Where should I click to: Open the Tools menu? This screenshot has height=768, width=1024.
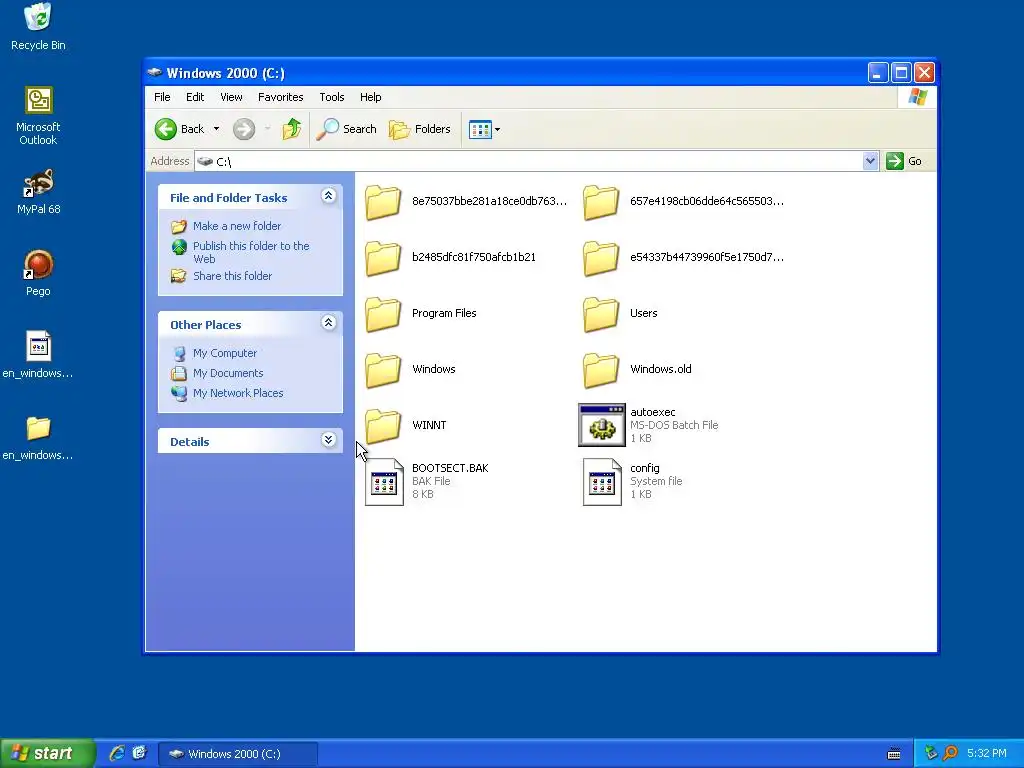point(332,97)
